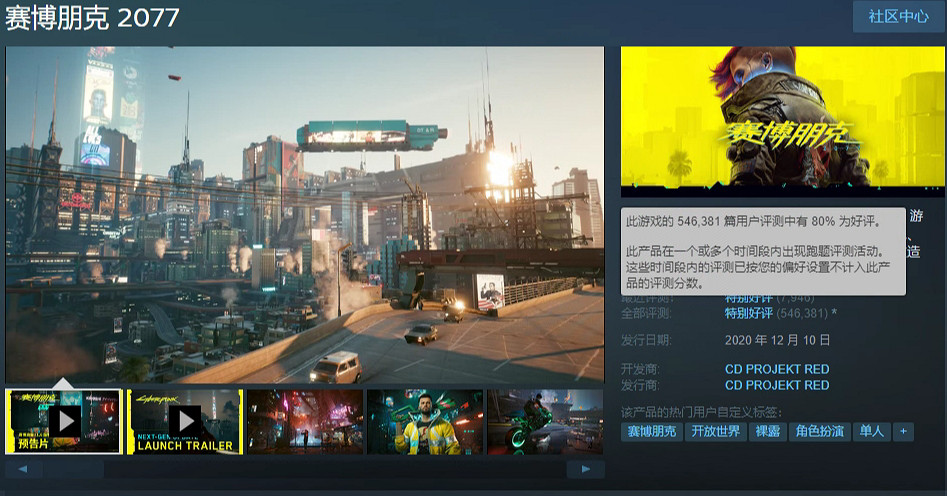
Task: Open the publisher CD PROJEKT RED link
Action: click(x=776, y=385)
